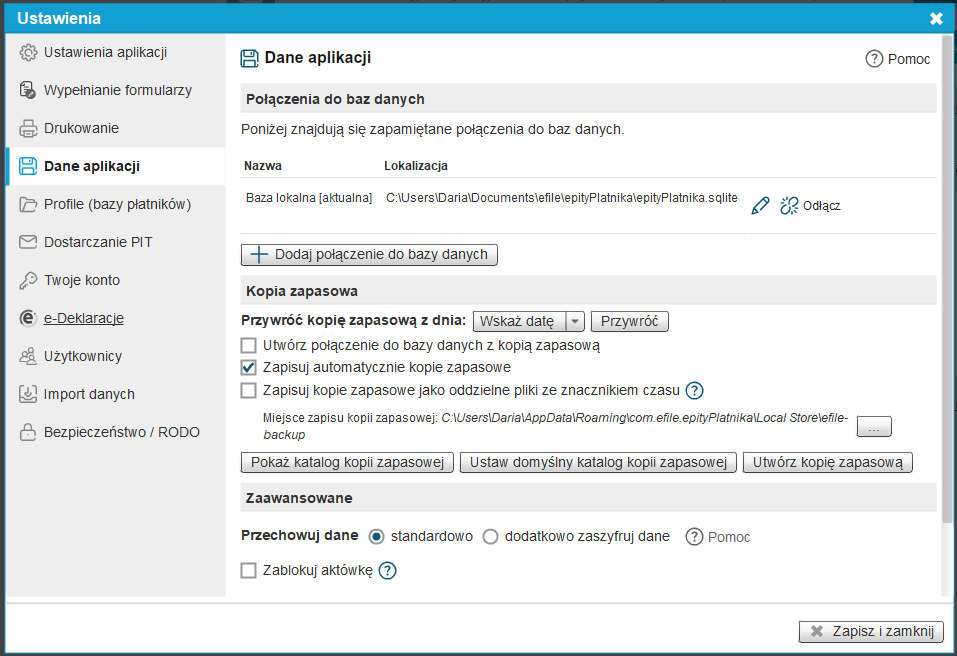Click help icon beside timestamp backup option
957x656 pixels.
tap(695, 390)
